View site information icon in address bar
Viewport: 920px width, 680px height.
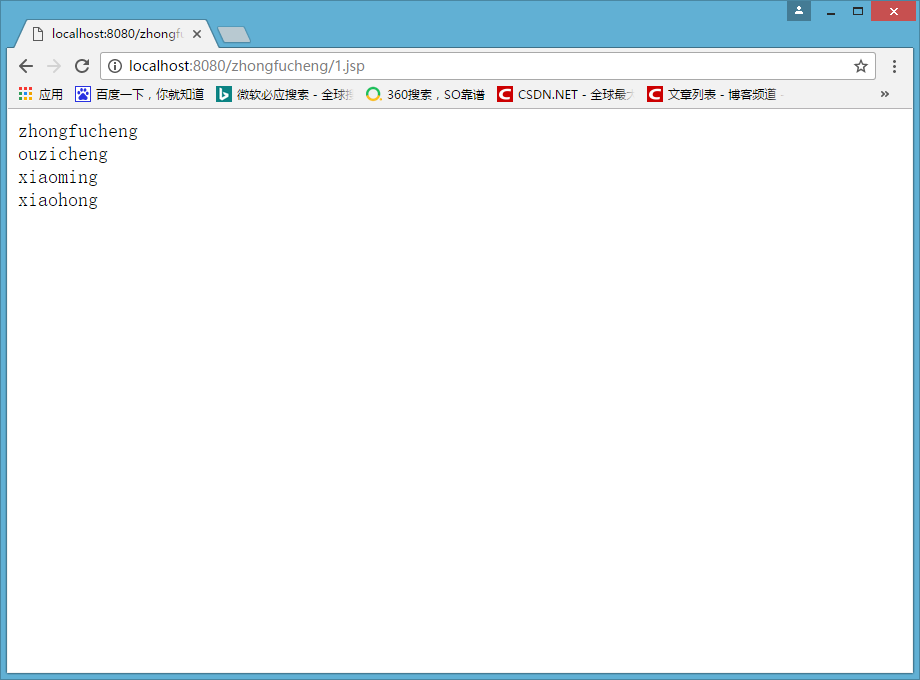[115, 66]
